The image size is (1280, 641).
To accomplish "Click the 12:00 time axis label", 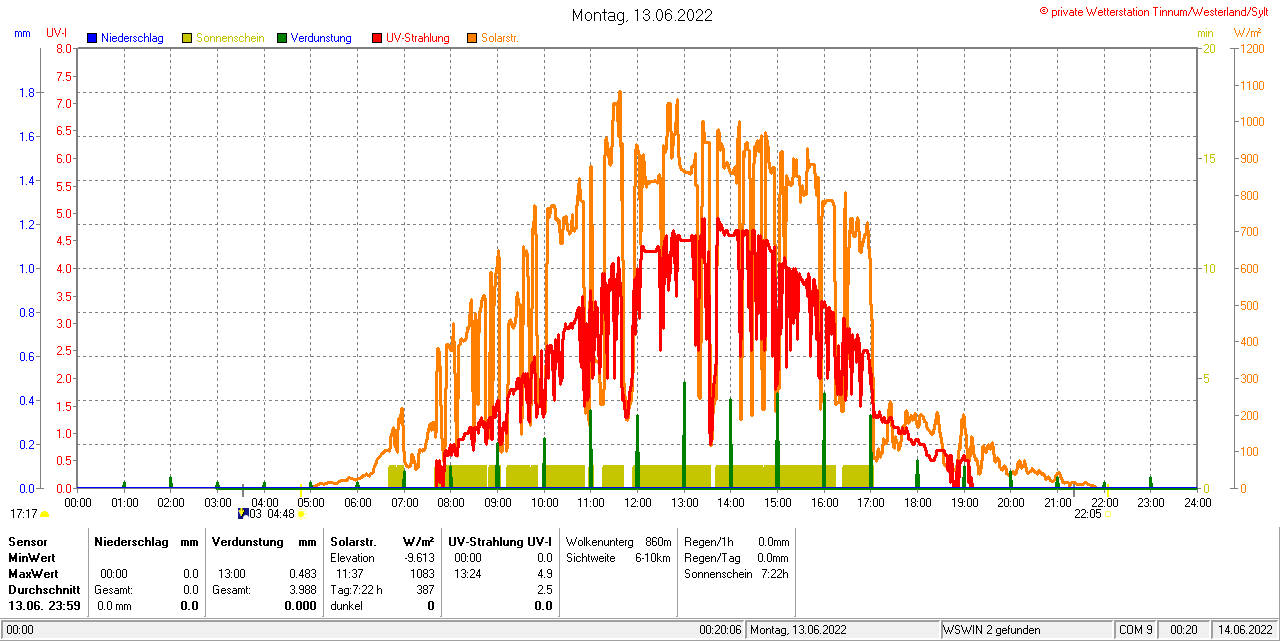I will [637, 502].
